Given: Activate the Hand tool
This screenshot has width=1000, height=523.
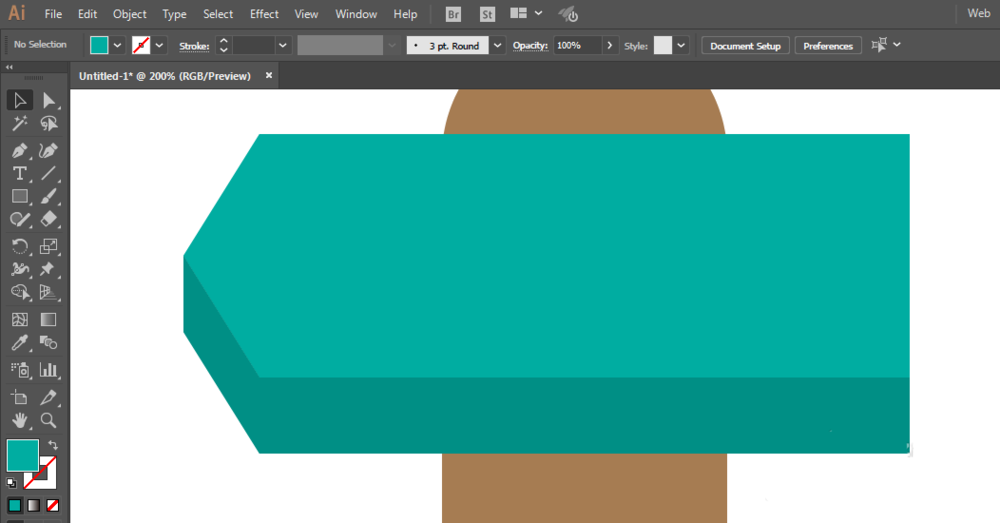Looking at the screenshot, I should (x=20, y=420).
